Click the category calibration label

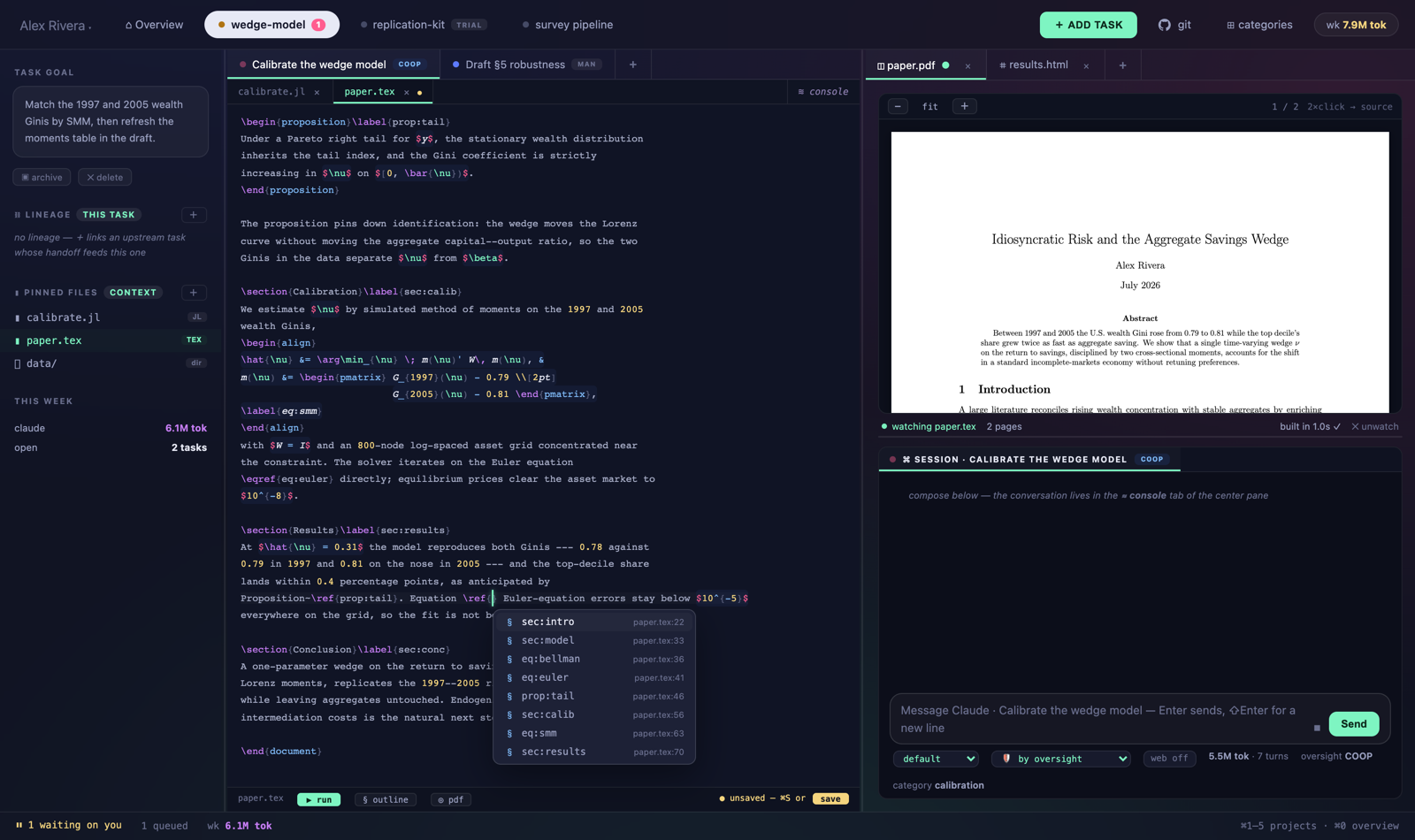tap(938, 785)
